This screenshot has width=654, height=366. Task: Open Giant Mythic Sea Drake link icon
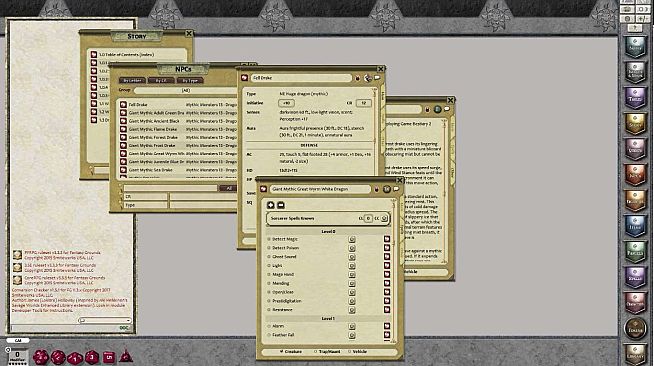tap(123, 170)
